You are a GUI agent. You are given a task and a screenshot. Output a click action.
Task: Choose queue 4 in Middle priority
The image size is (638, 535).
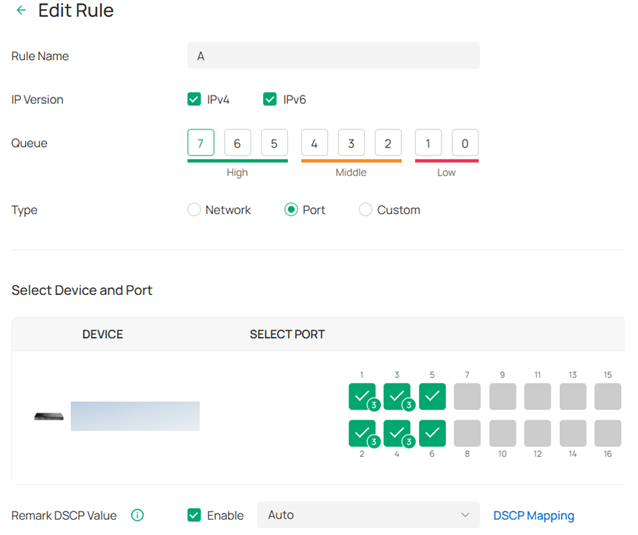pyautogui.click(x=314, y=143)
